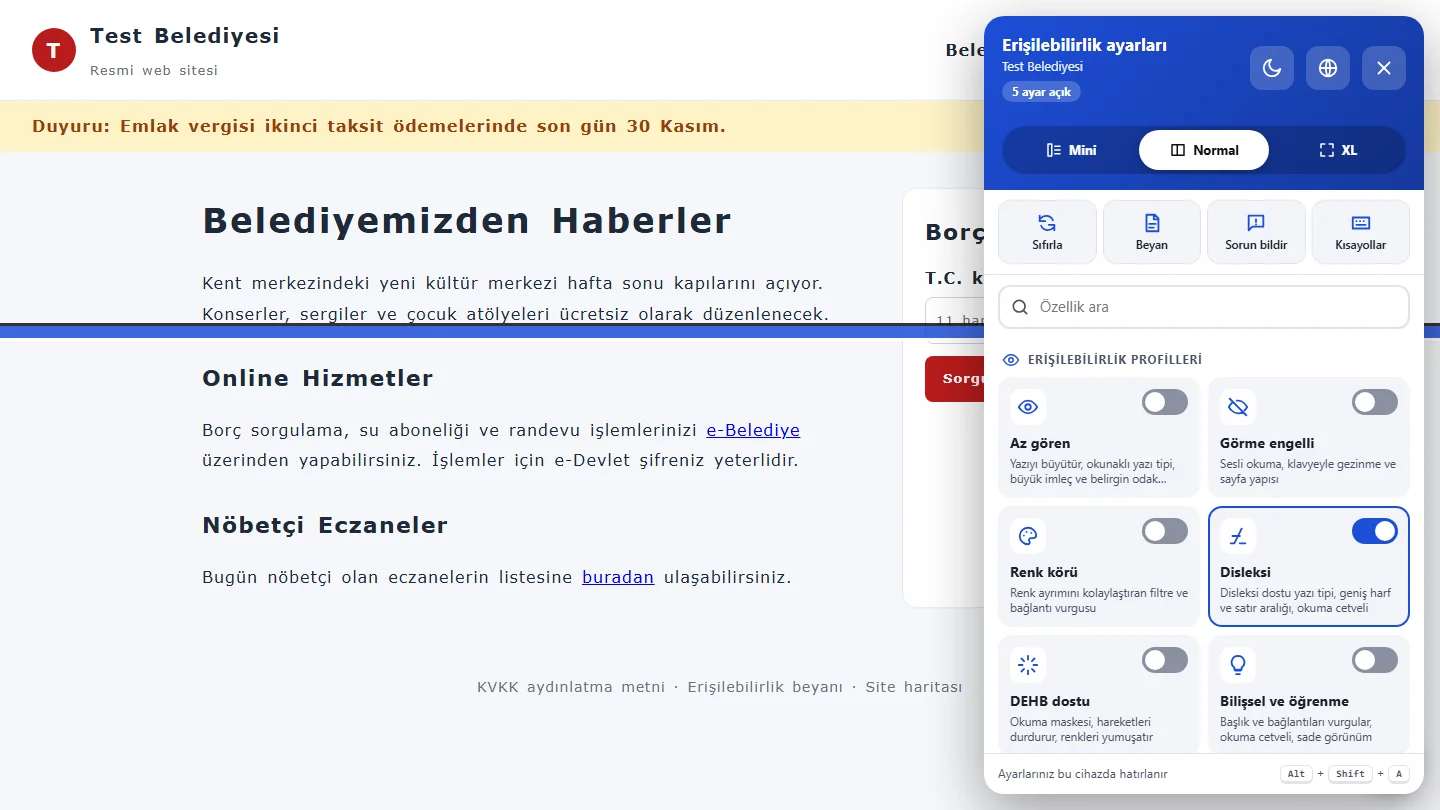Follow the "buradan" pharmacy list link
This screenshot has width=1440, height=810.
pyautogui.click(x=618, y=577)
